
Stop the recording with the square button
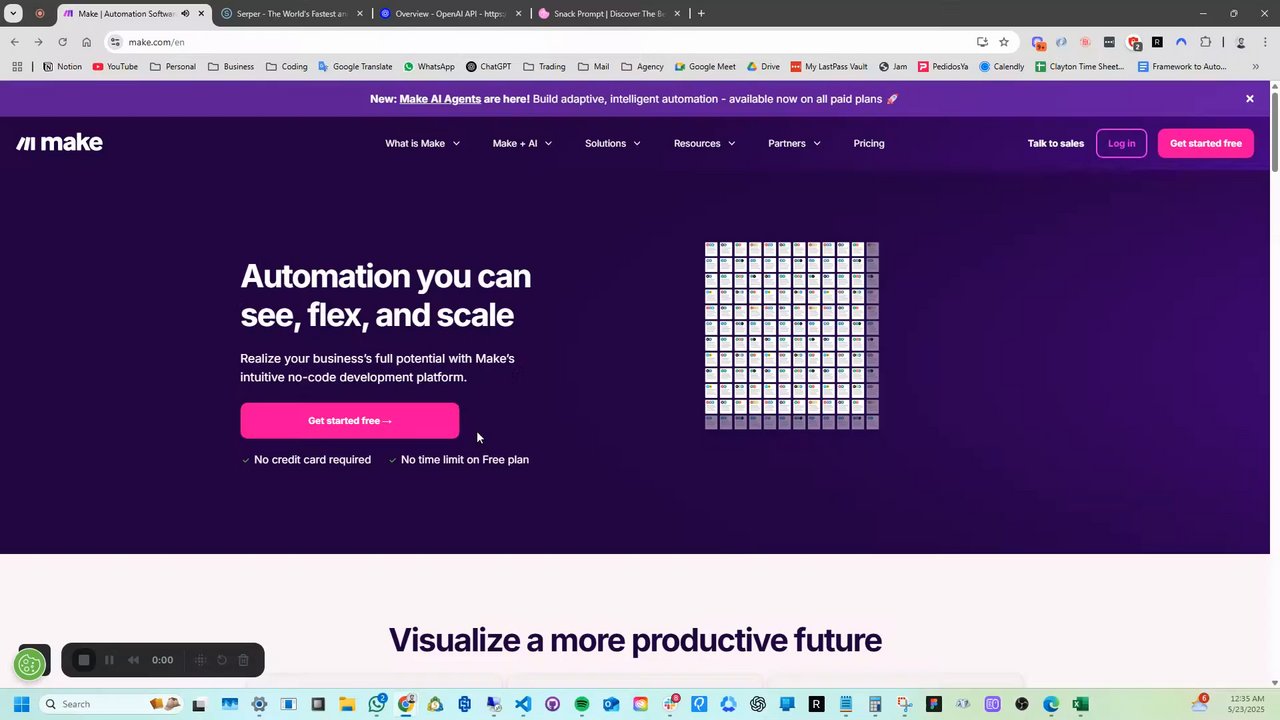click(x=84, y=660)
